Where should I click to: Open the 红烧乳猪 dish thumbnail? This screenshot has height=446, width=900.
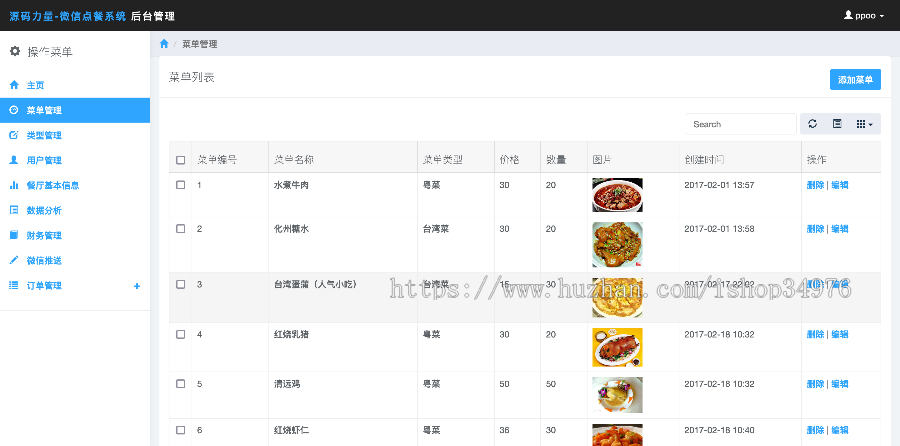617,348
